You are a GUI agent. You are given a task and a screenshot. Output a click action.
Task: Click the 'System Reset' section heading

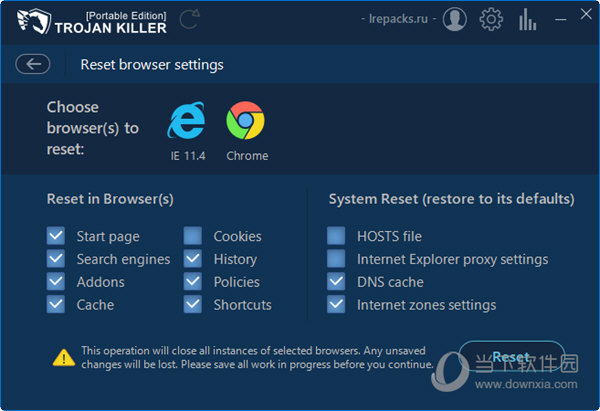452,199
